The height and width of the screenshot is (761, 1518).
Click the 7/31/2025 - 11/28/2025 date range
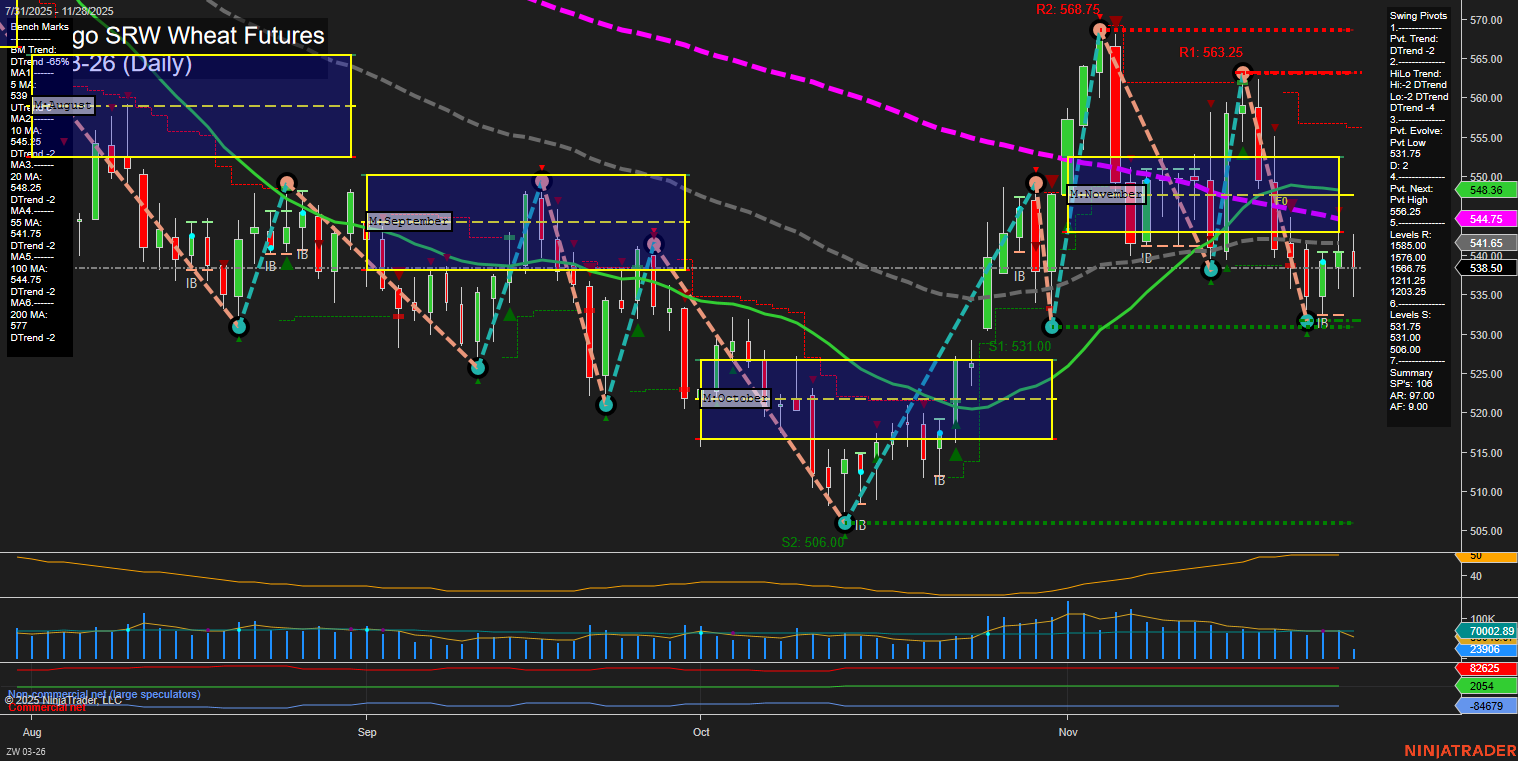tap(59, 12)
